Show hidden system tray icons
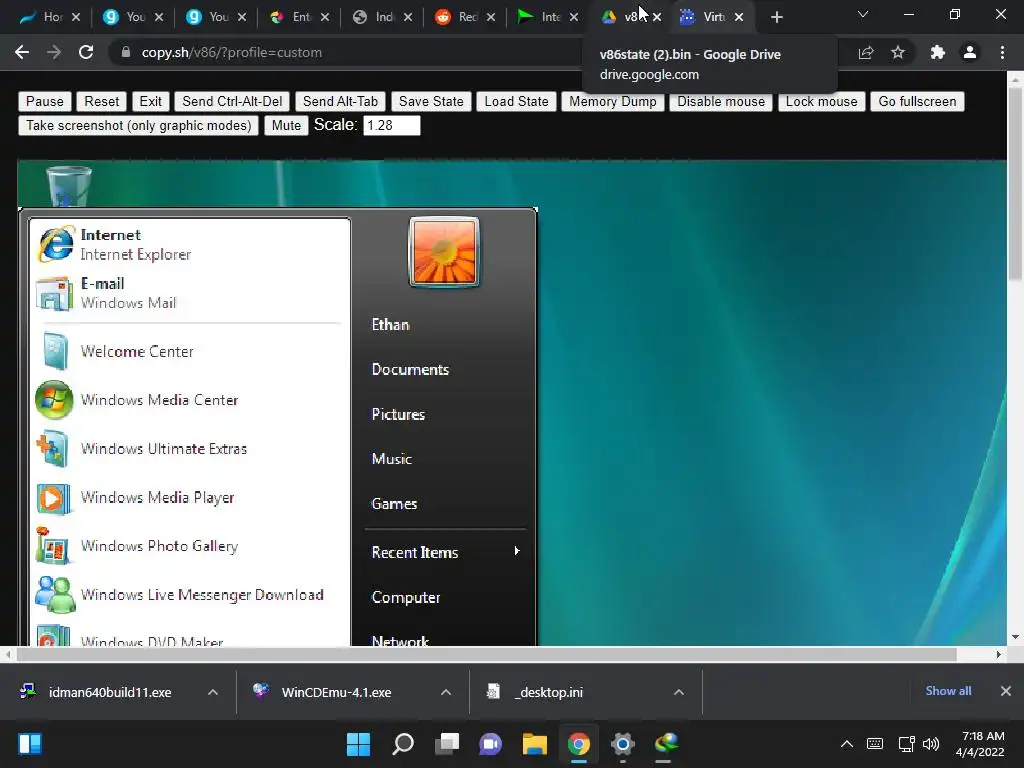This screenshot has height=768, width=1024. 847,744
